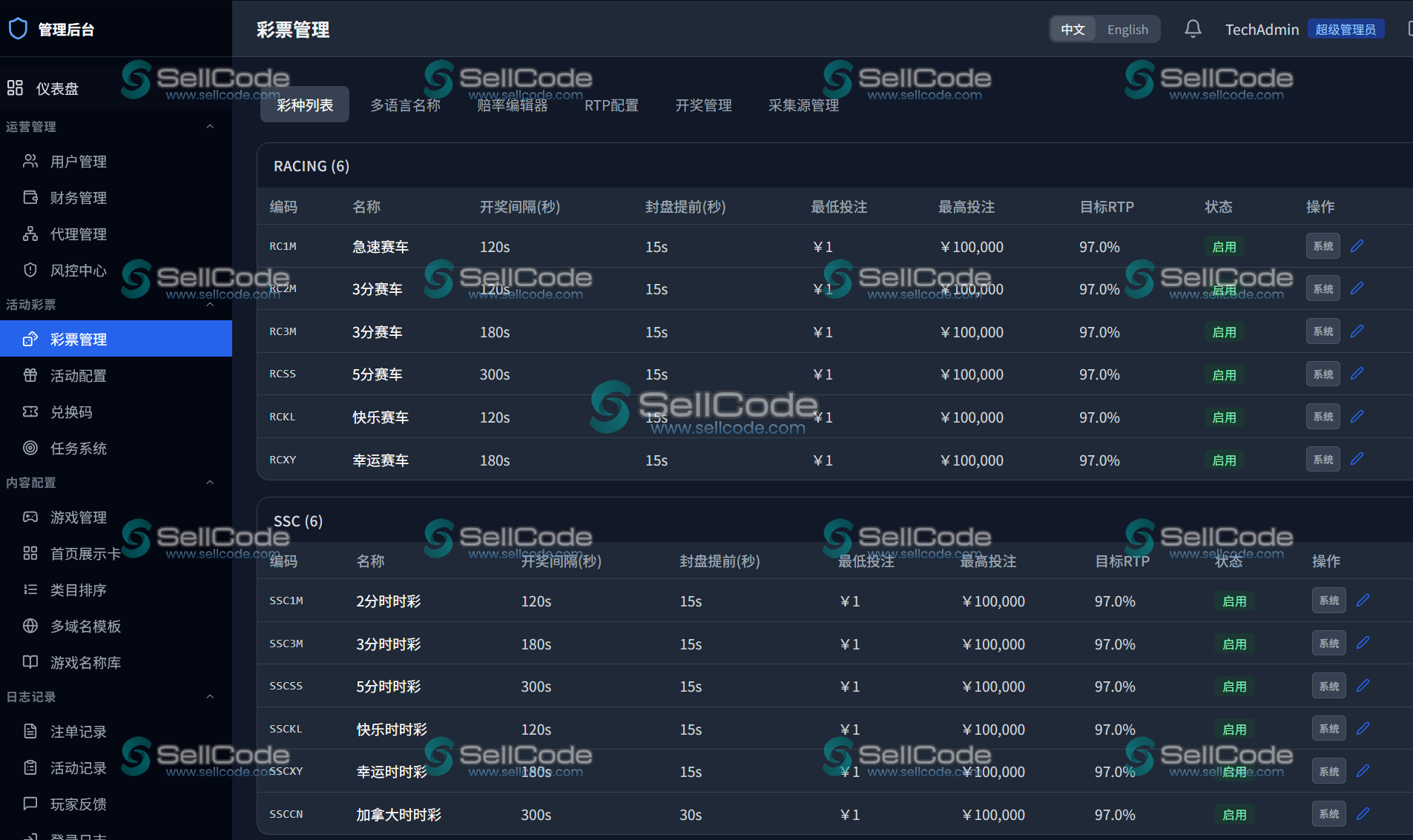Select the 彩种列表 tab
The width and height of the screenshot is (1413, 840).
point(305,105)
